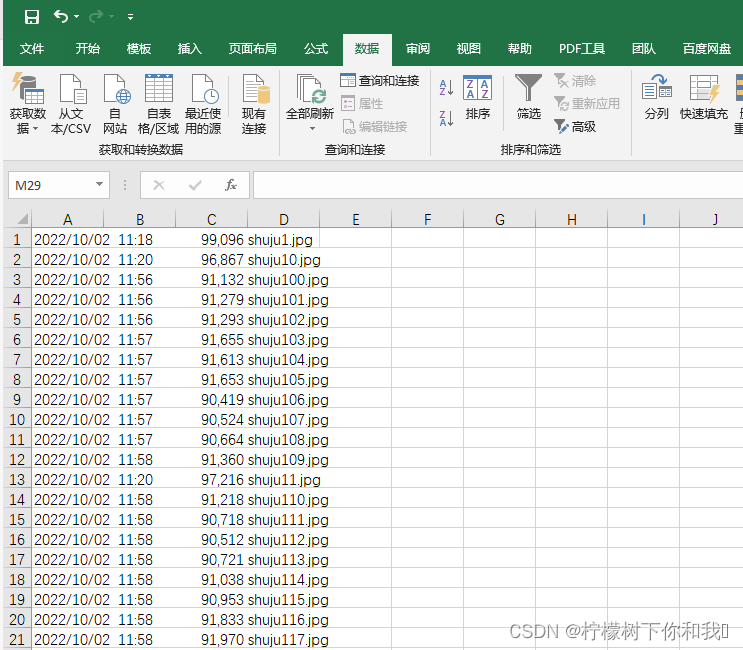This screenshot has height=650, width=743.
Task: Select column H header
Action: [x=572, y=219]
